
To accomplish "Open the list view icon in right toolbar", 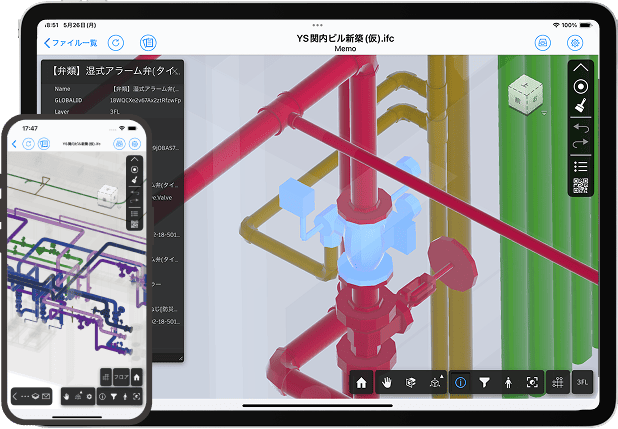I will [581, 165].
